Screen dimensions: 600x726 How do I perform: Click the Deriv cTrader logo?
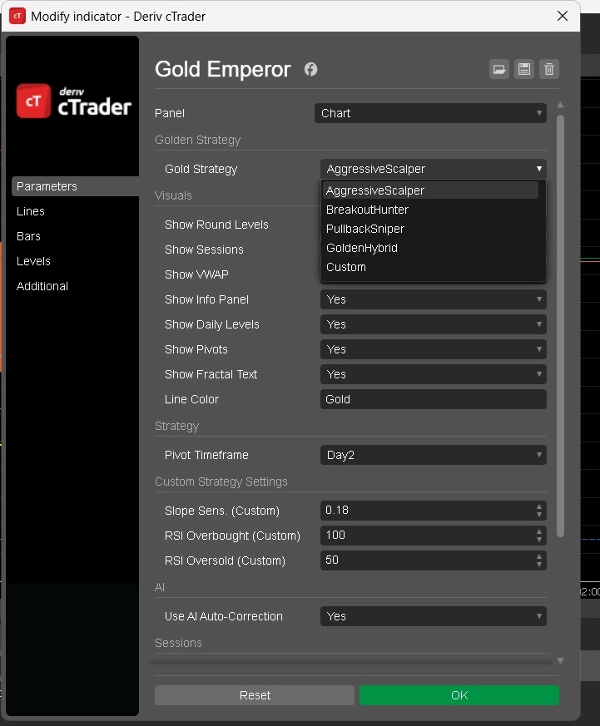click(74, 101)
